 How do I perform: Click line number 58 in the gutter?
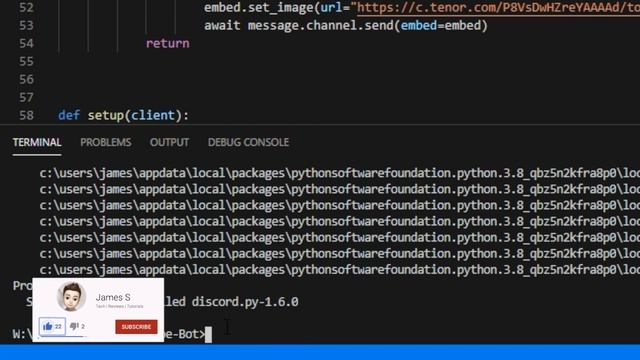[x=26, y=115]
